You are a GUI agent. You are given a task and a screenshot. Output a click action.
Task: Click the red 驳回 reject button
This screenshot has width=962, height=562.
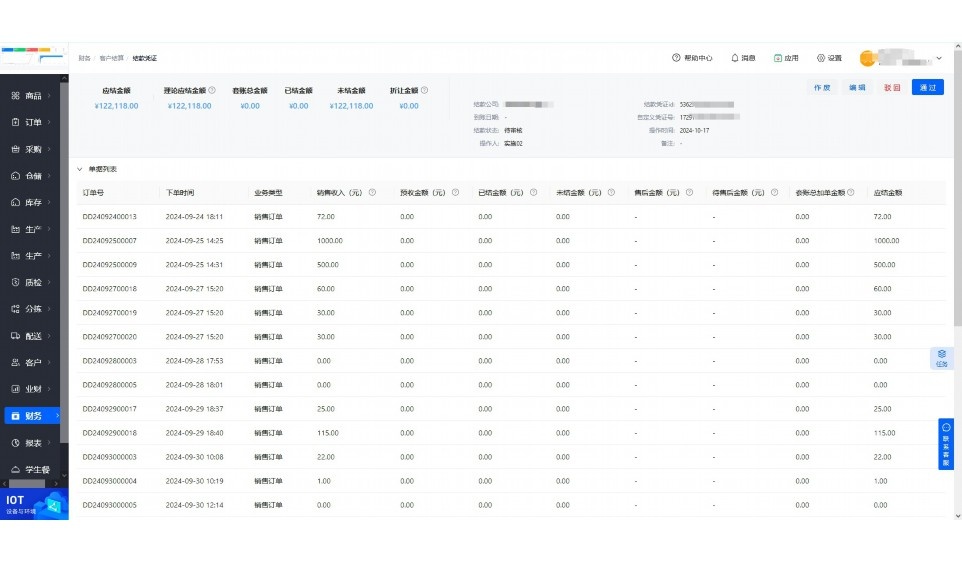click(x=892, y=88)
